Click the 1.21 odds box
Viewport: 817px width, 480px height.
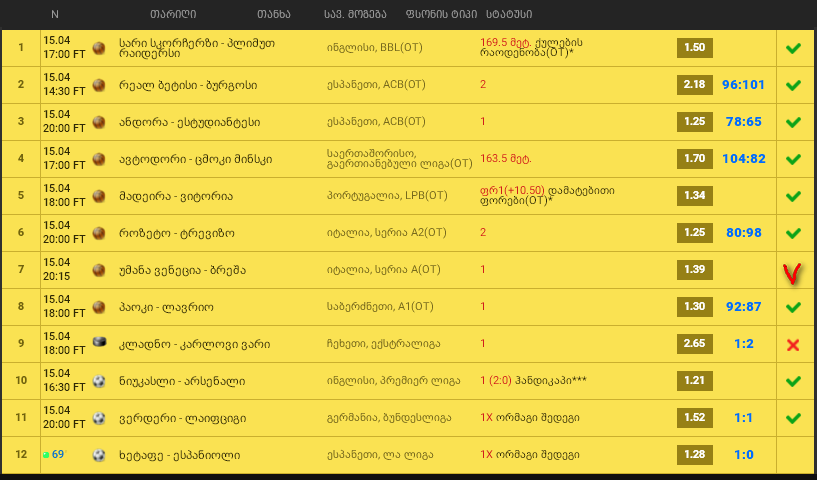[695, 380]
